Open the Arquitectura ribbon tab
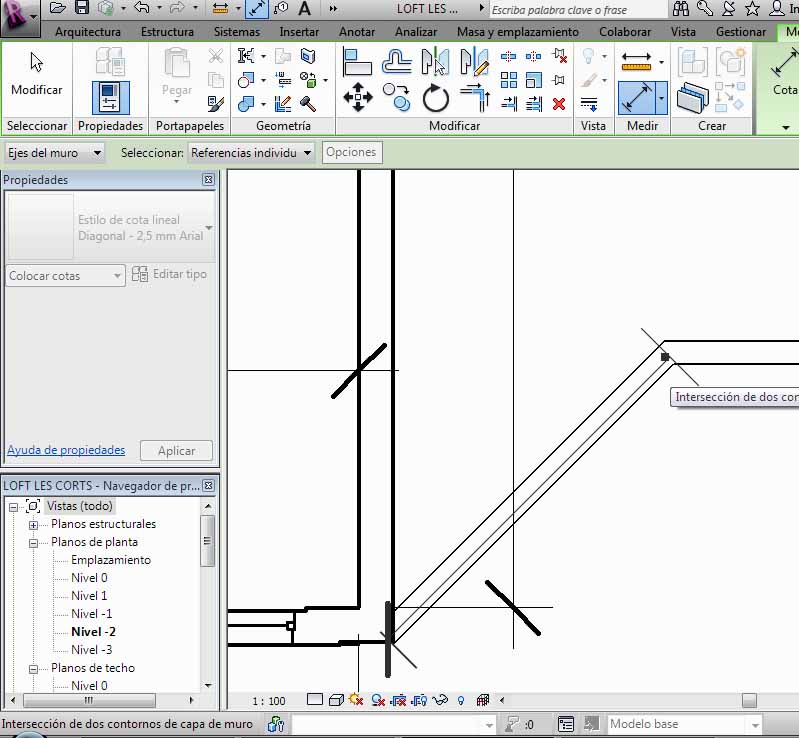 [88, 32]
